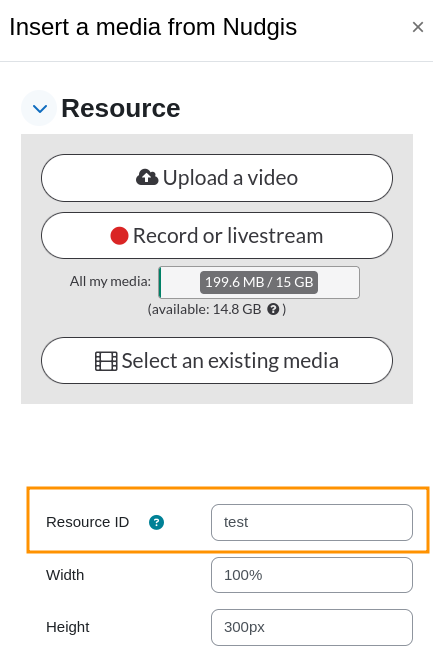Viewport: 433px width, 668px height.
Task: Open the Resource ID help tooltip icon
Action: pyautogui.click(x=156, y=522)
